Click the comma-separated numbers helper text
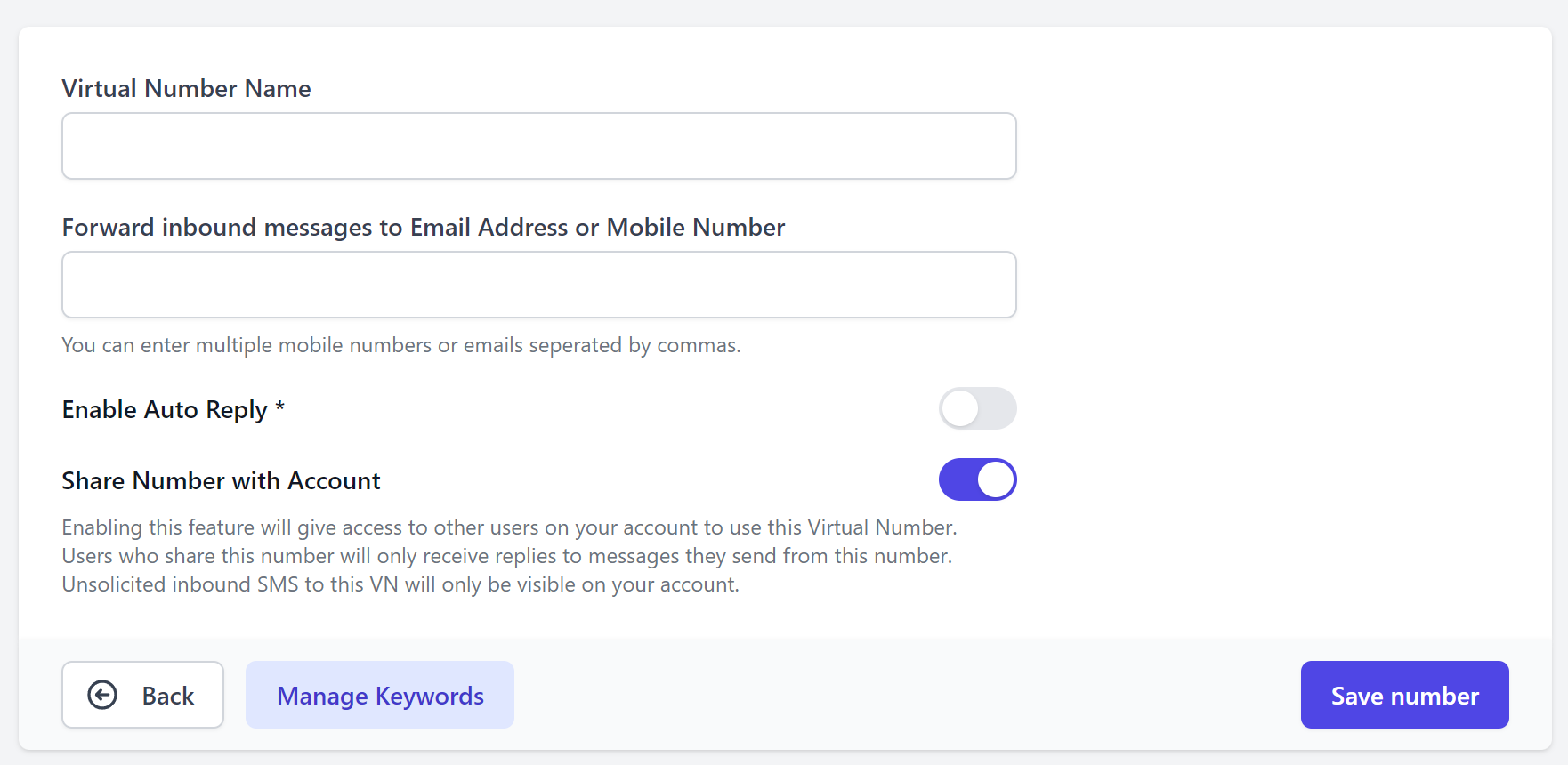 click(x=401, y=345)
